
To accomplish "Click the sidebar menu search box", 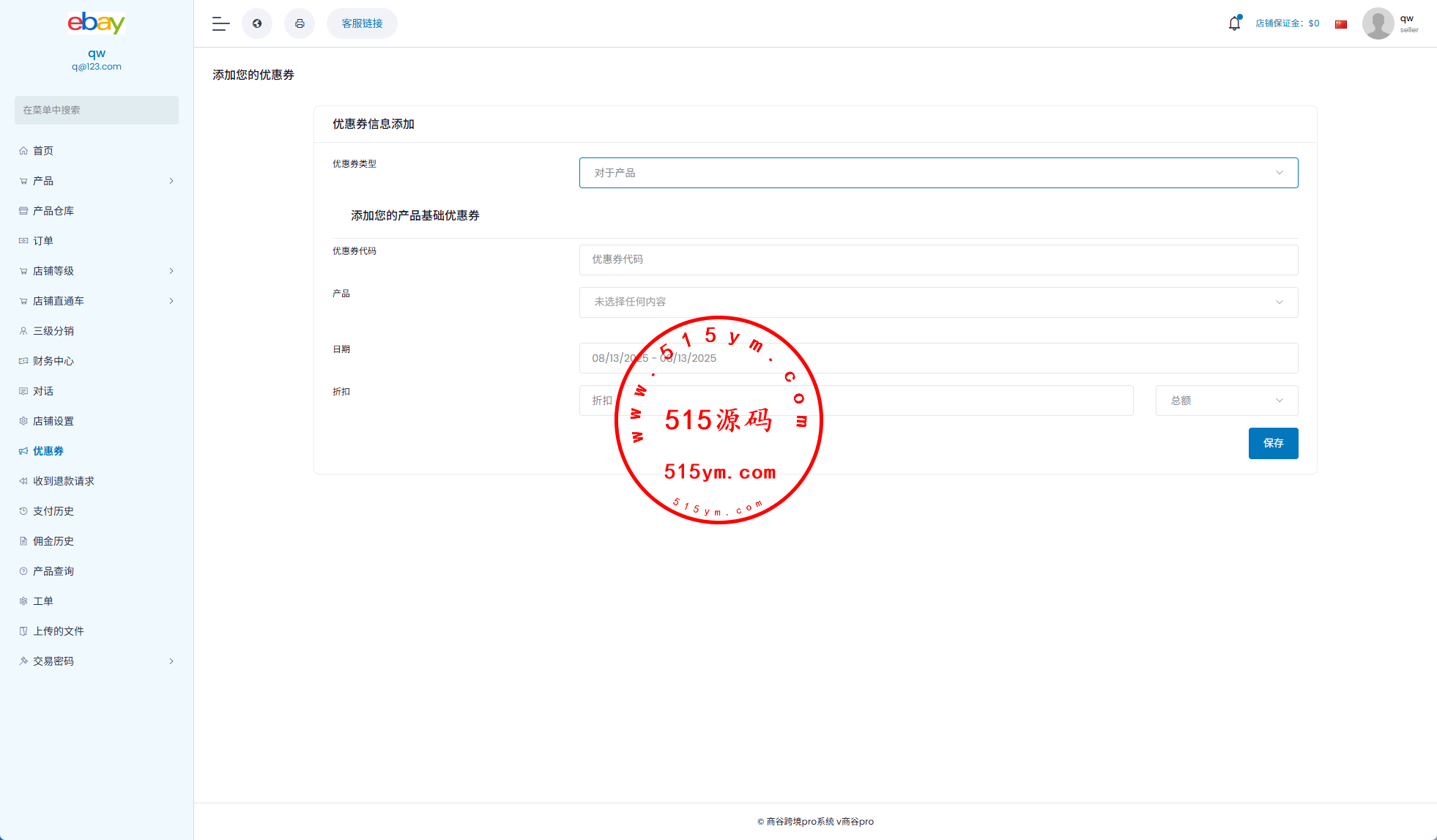I will pos(97,110).
